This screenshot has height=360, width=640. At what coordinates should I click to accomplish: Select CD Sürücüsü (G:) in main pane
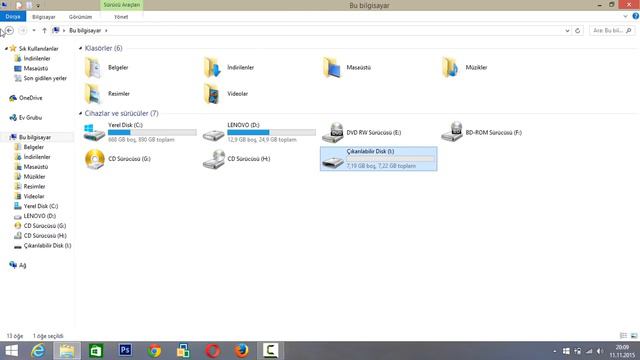pyautogui.click(x=118, y=159)
